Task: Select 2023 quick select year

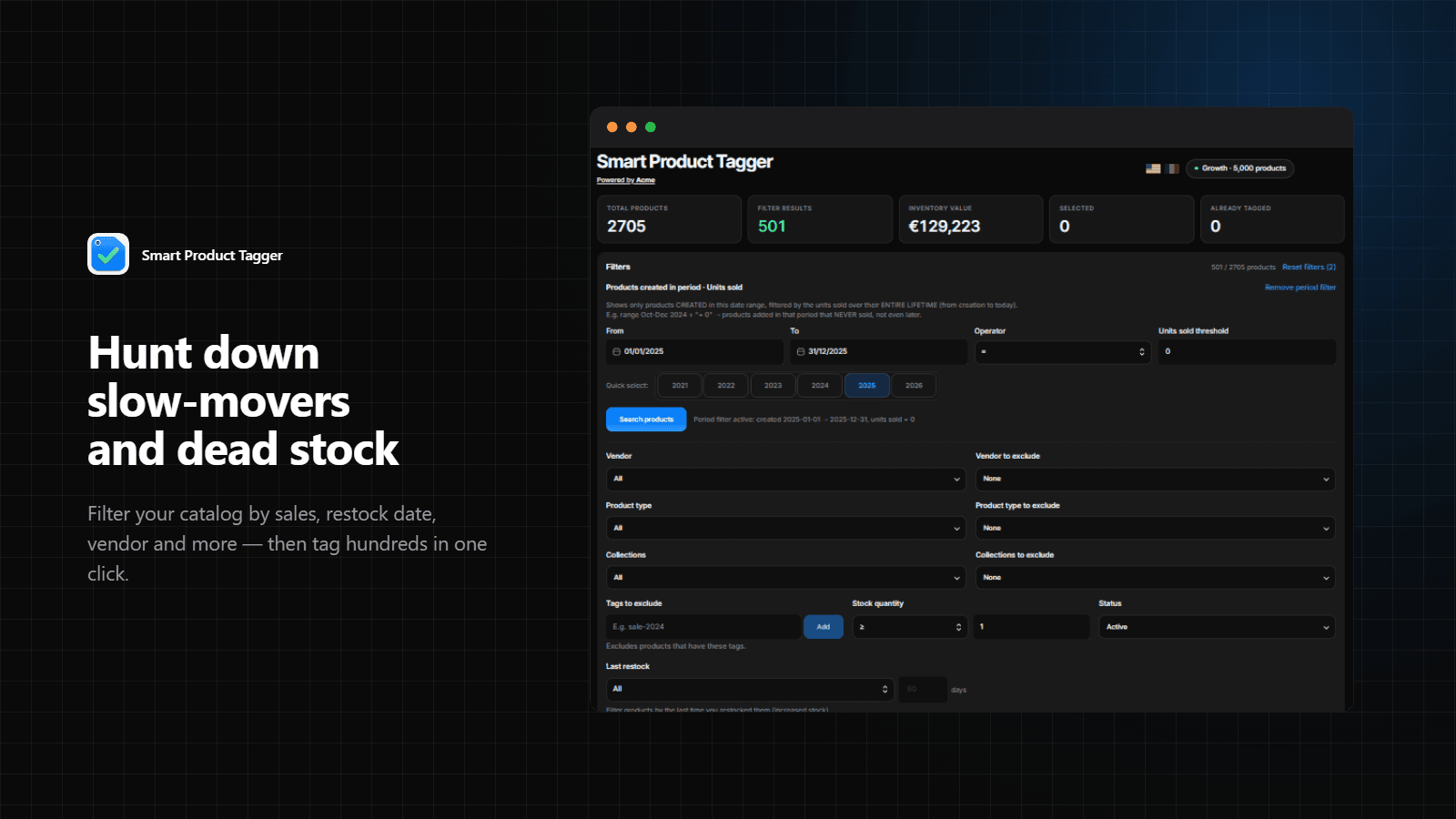Action: [x=773, y=386]
